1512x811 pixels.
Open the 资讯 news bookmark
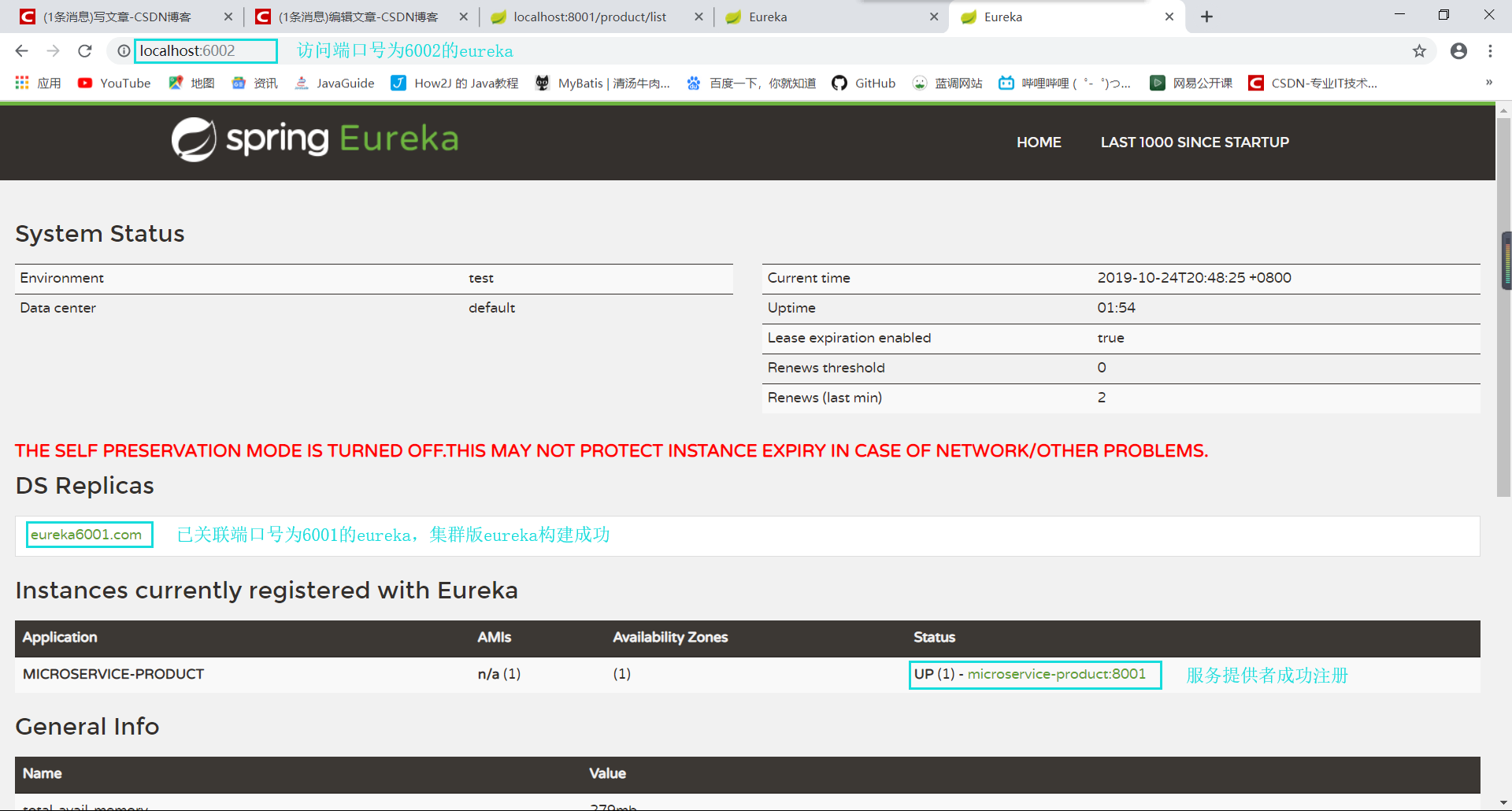(x=254, y=83)
